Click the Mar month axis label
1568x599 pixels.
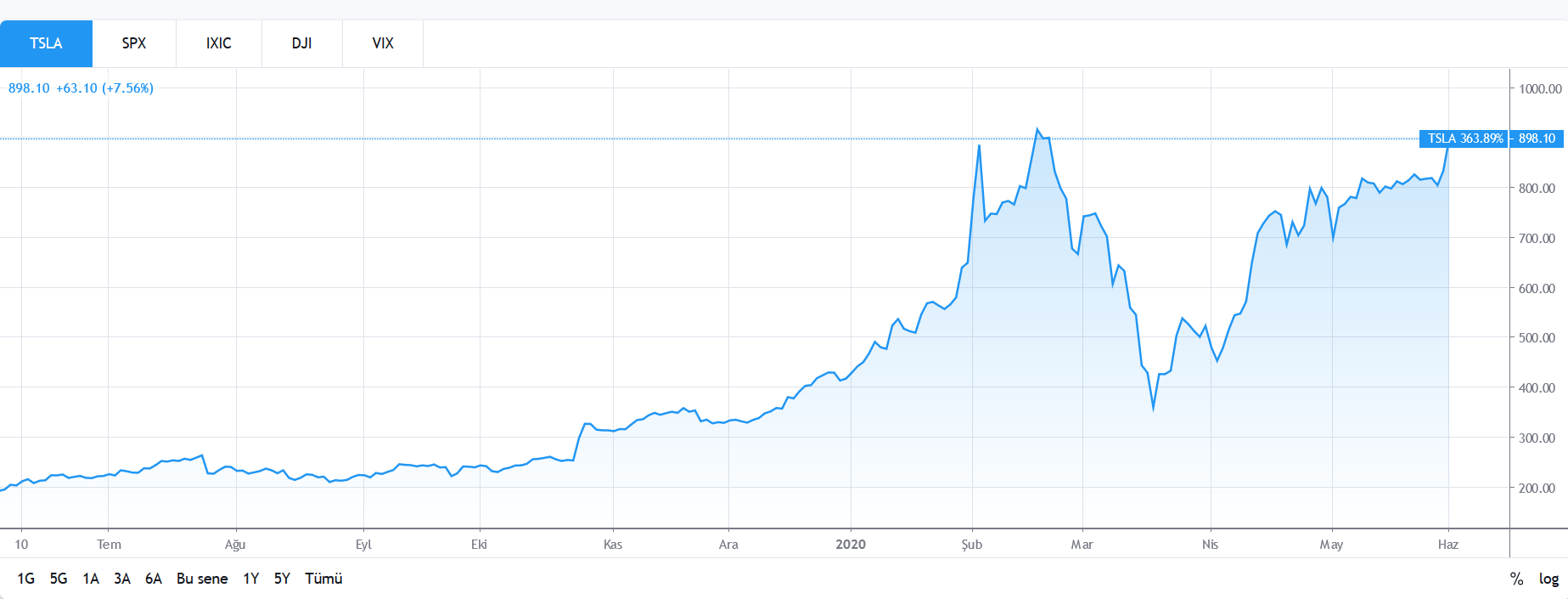[x=1082, y=545]
